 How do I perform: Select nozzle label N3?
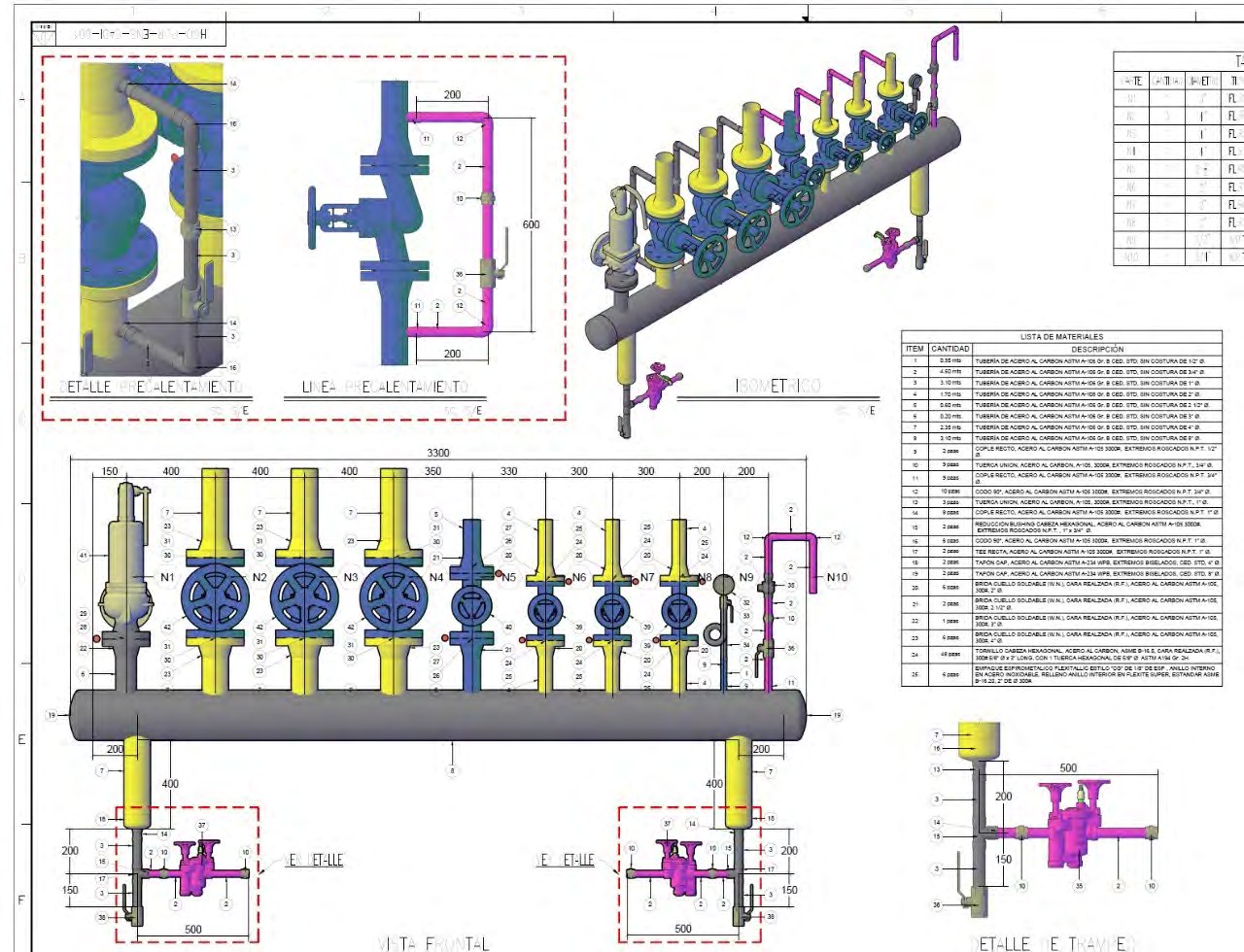tap(351, 577)
